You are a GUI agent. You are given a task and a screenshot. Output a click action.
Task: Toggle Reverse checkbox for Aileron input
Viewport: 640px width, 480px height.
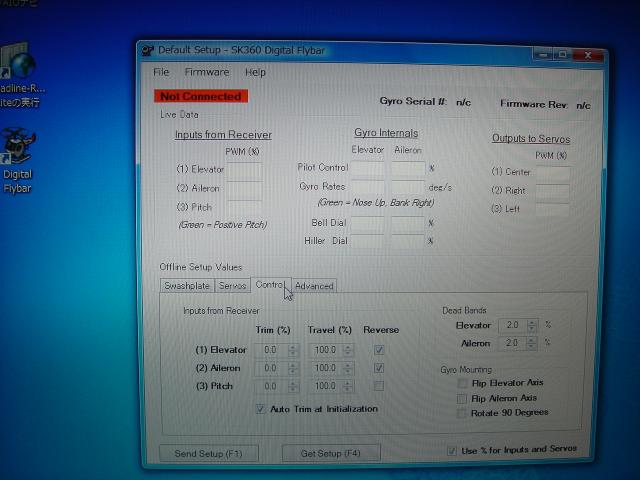click(x=378, y=368)
